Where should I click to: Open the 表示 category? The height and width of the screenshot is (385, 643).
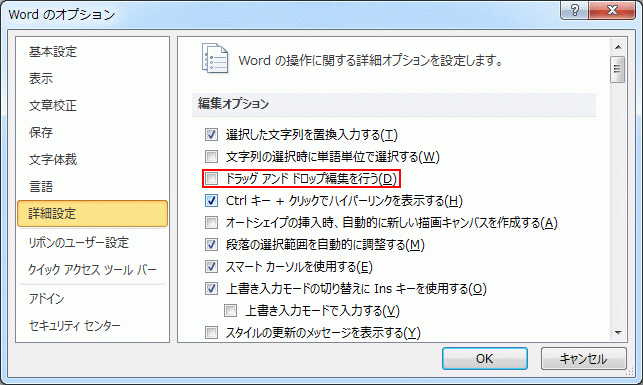click(x=93, y=78)
